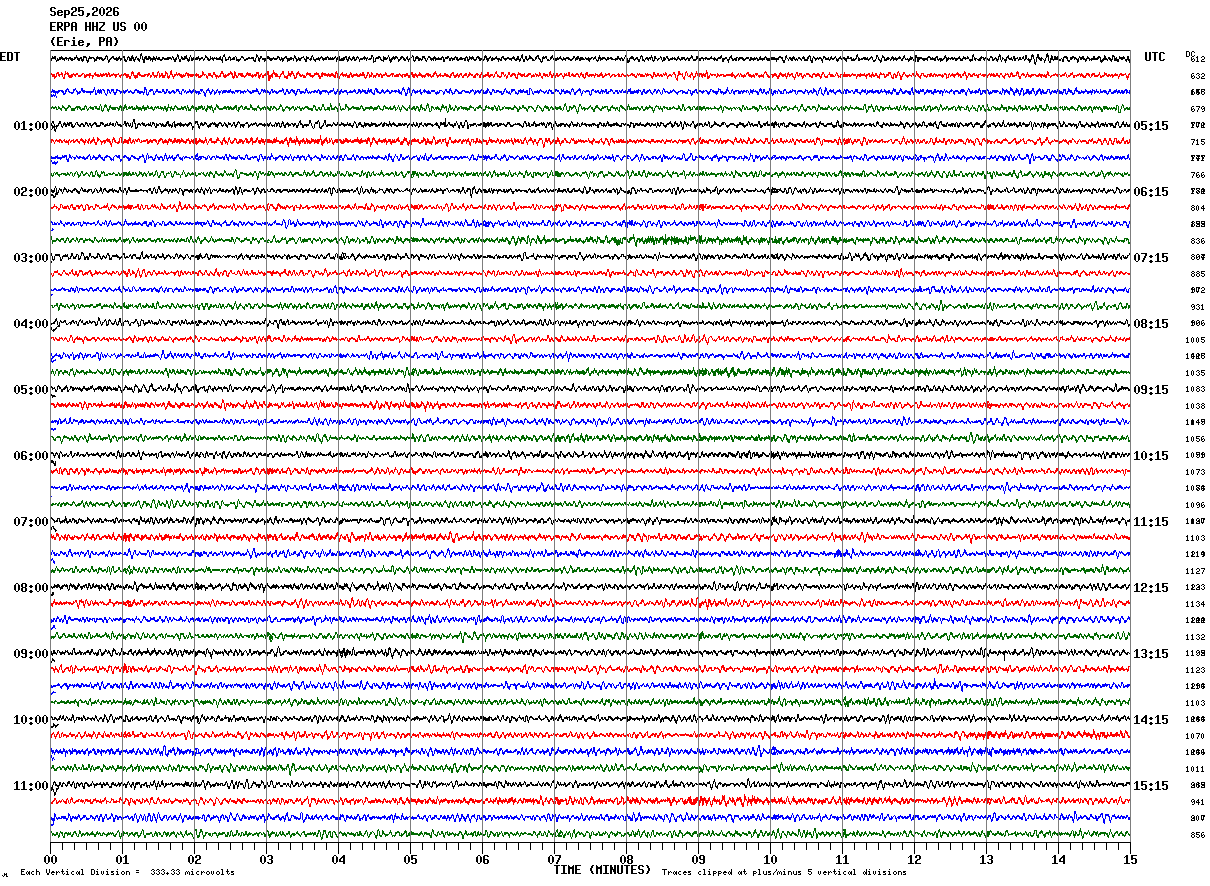Click the traces clipped footnote text
Screen dimensions: 1210x886
(784, 873)
